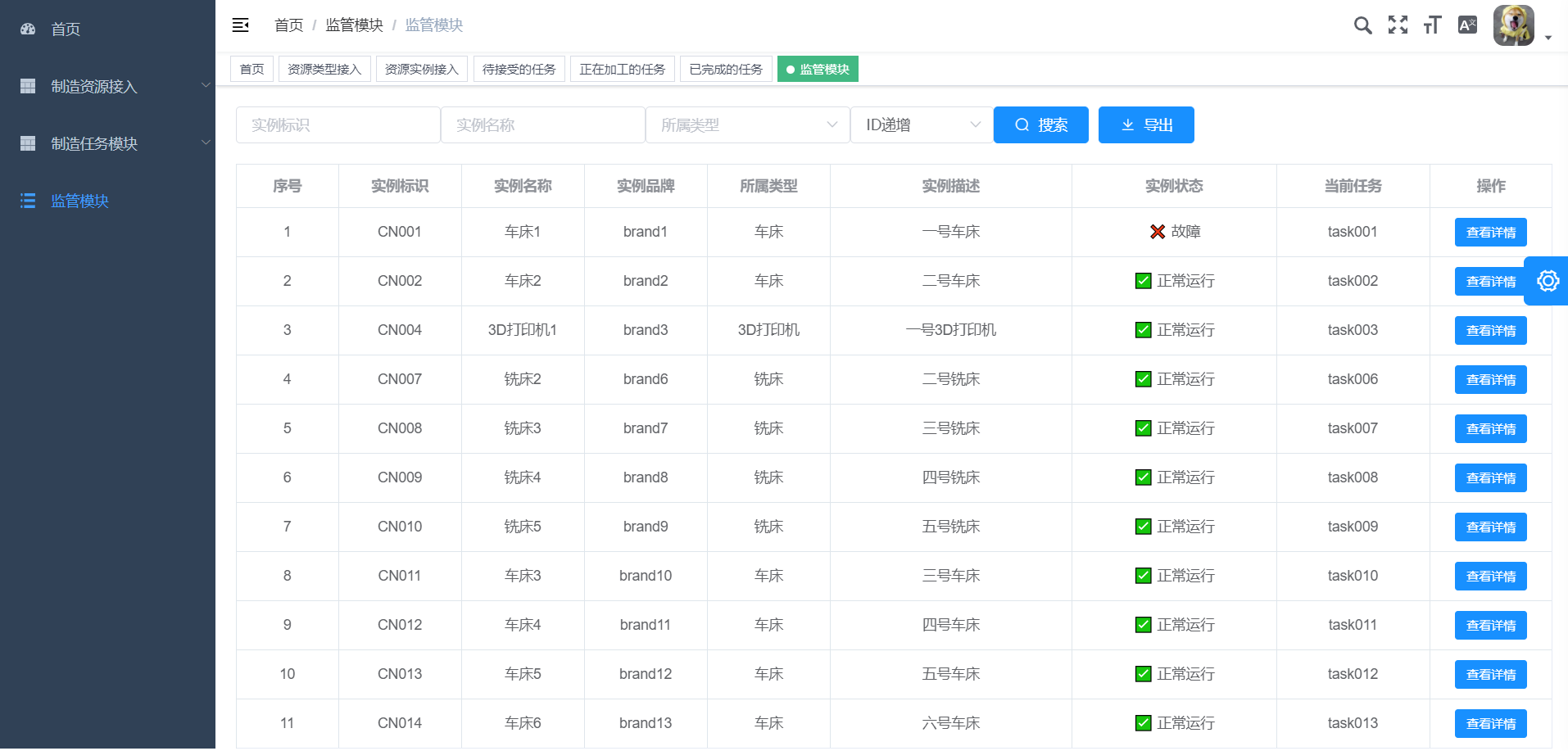Open the floating settings gear panel
Image resolution: width=1568 pixels, height=751 pixels.
click(1547, 281)
